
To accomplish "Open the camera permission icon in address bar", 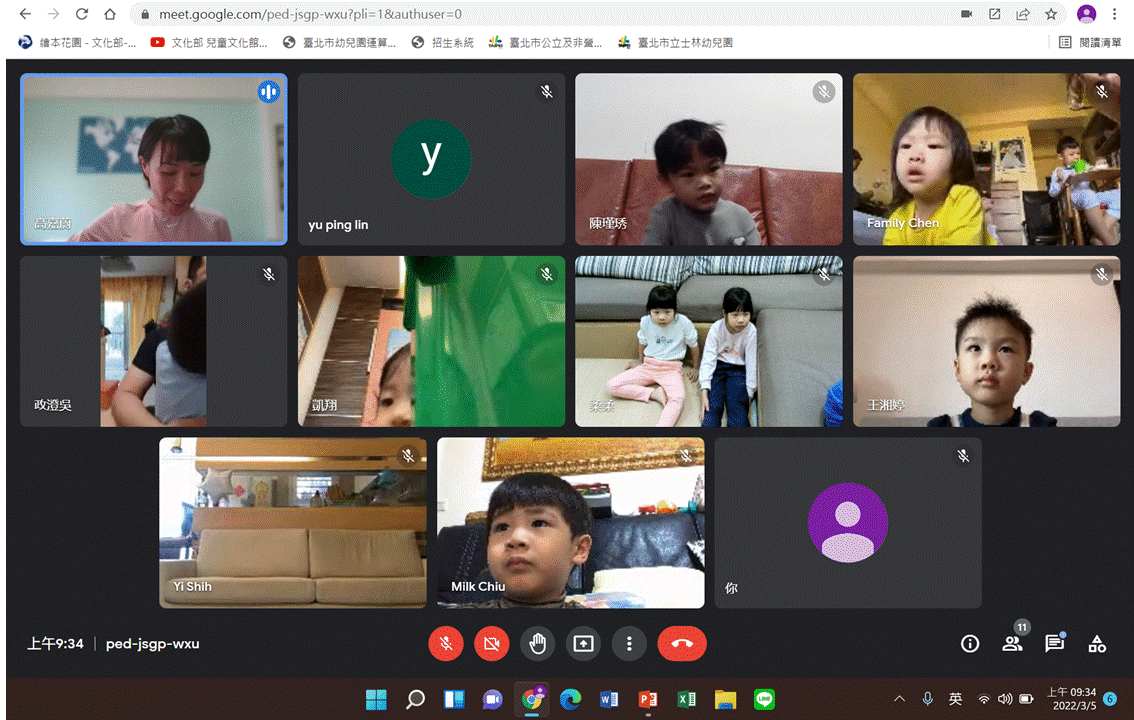I will point(966,15).
